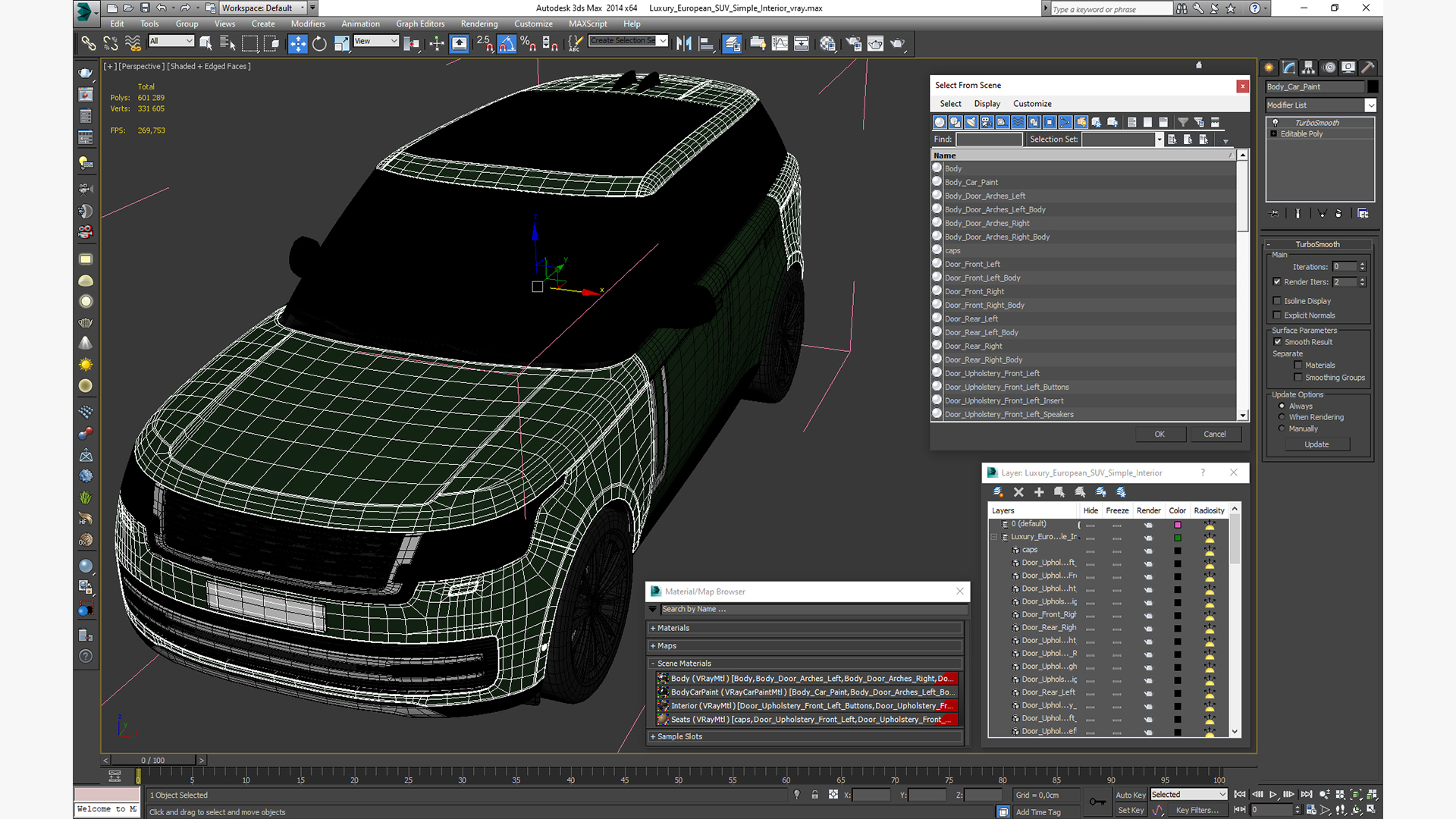Viewport: 1456px width, 819px height.
Task: Click the Auto Key button
Action: point(1130,795)
